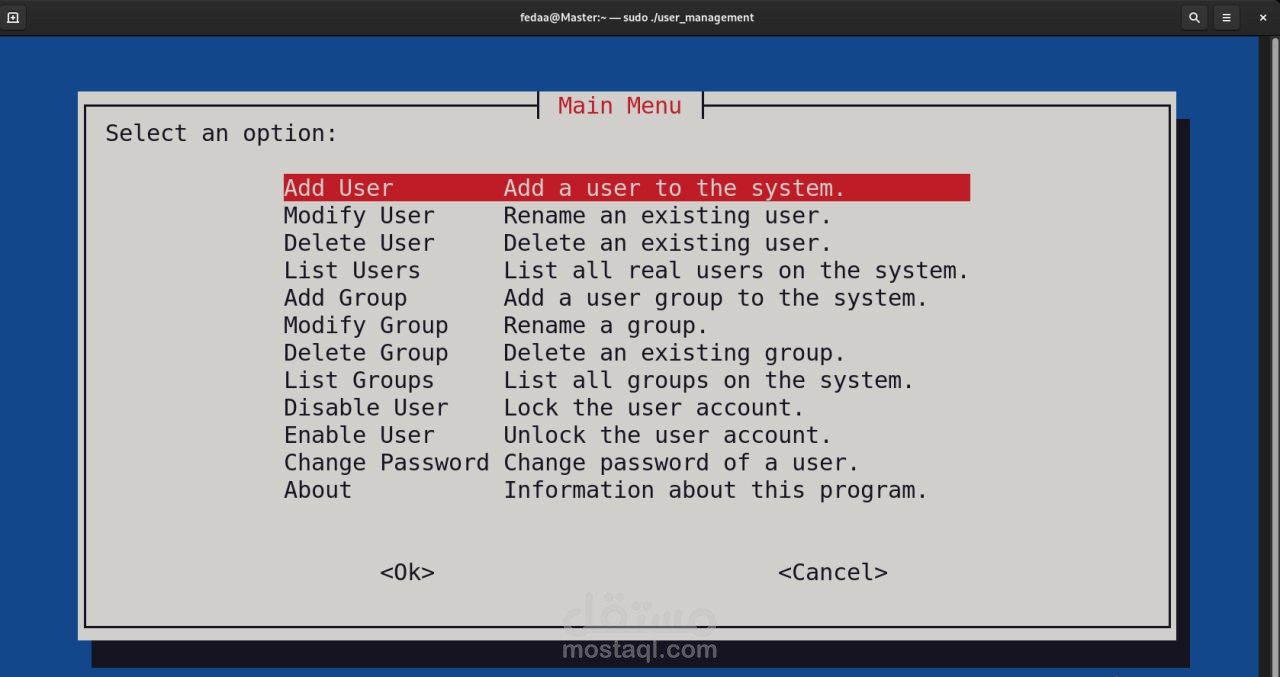Click 'Add a user group to the system.' text
The image size is (1280, 677).
pyautogui.click(x=716, y=298)
